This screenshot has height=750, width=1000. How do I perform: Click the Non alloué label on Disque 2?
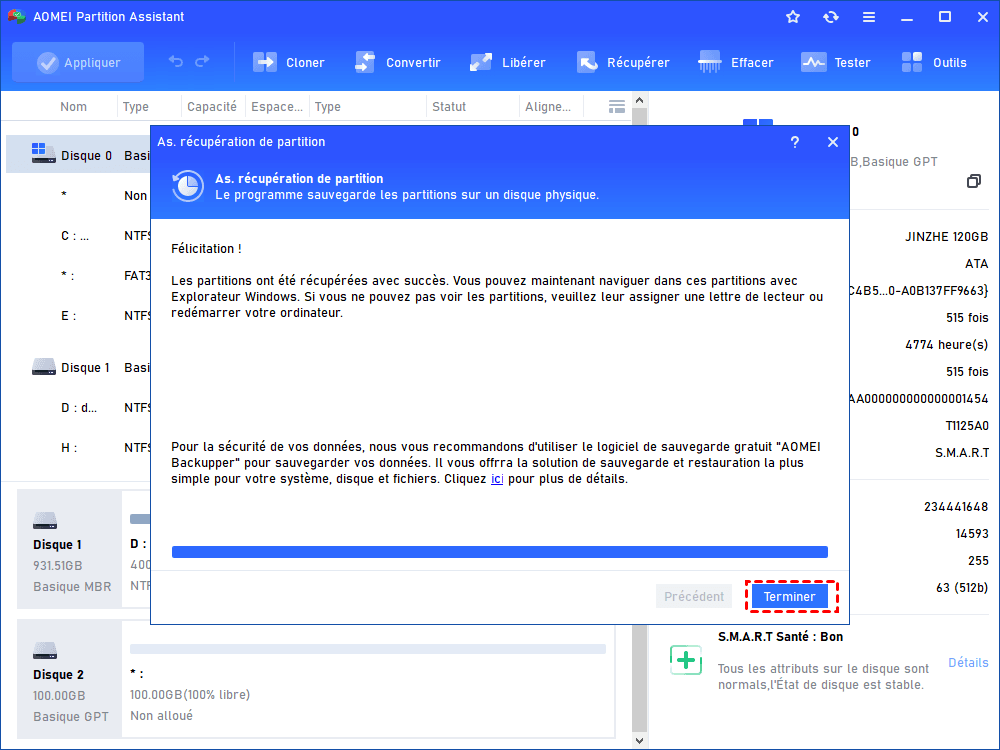(x=161, y=716)
